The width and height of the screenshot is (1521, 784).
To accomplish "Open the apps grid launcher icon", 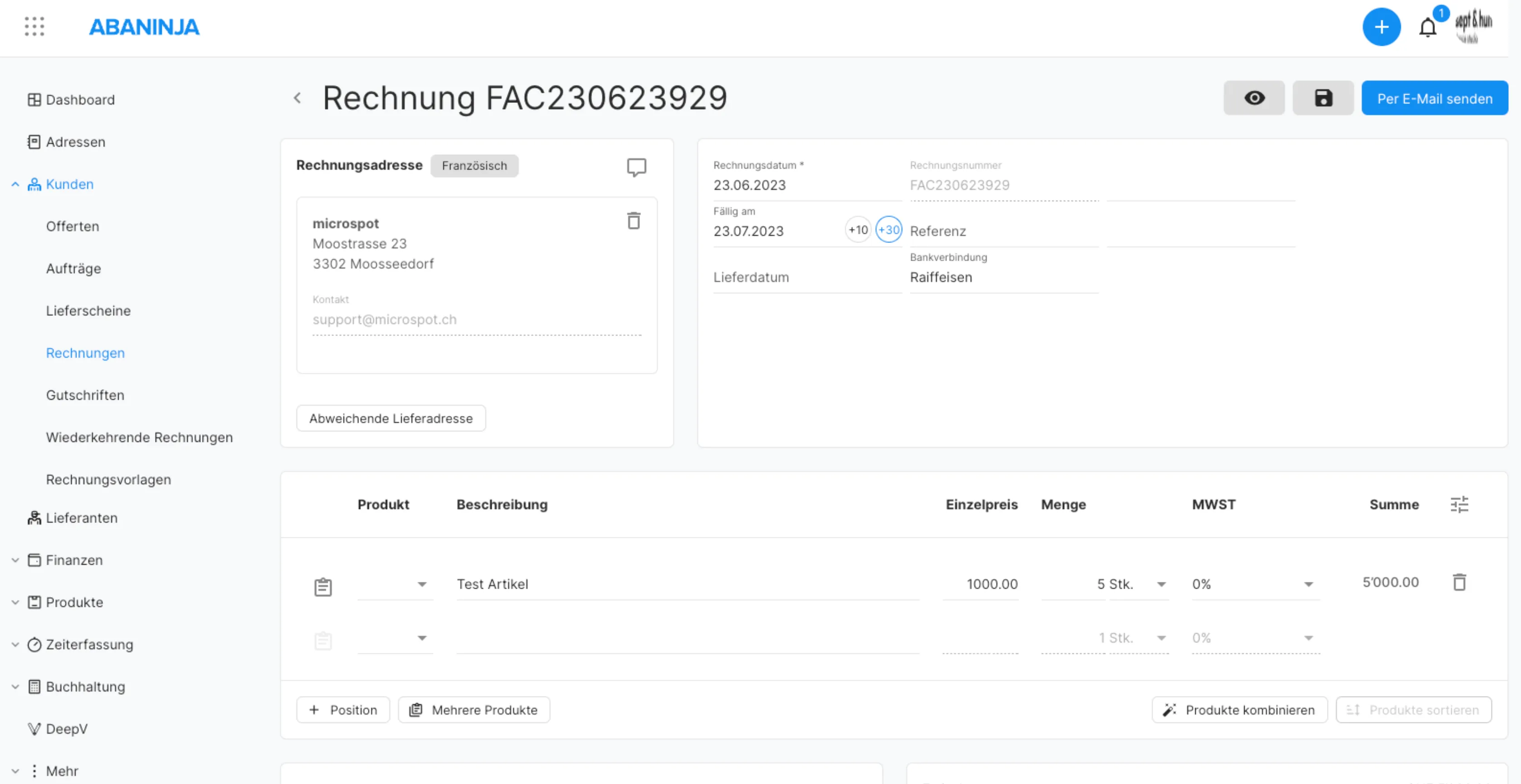I will click(x=34, y=27).
